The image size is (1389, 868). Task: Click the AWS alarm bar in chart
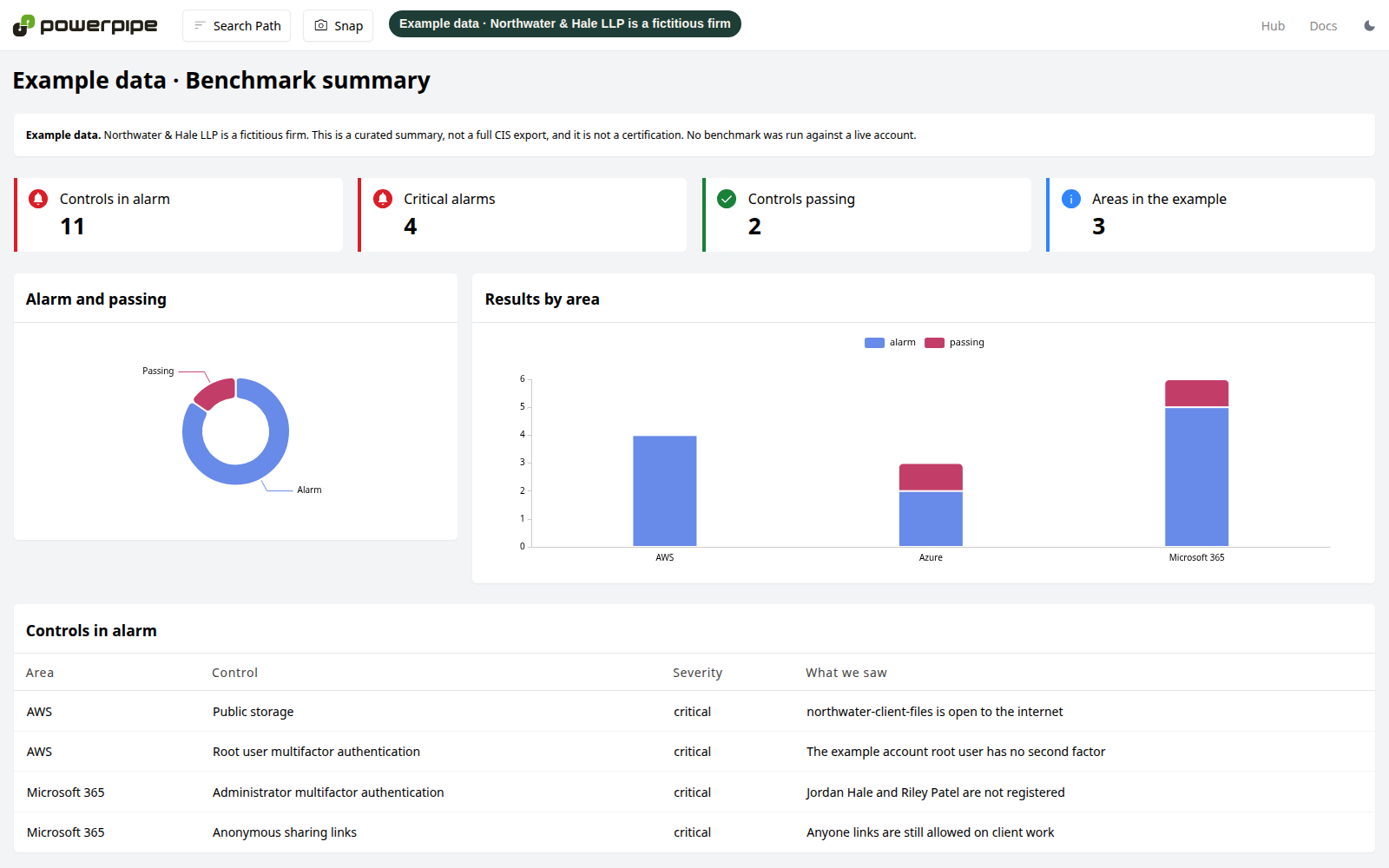[665, 491]
